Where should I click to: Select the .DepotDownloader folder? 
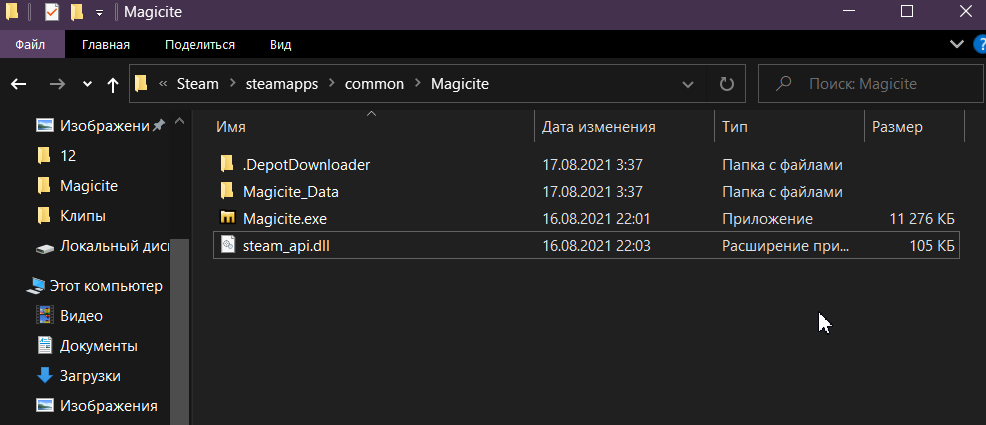(x=306, y=165)
